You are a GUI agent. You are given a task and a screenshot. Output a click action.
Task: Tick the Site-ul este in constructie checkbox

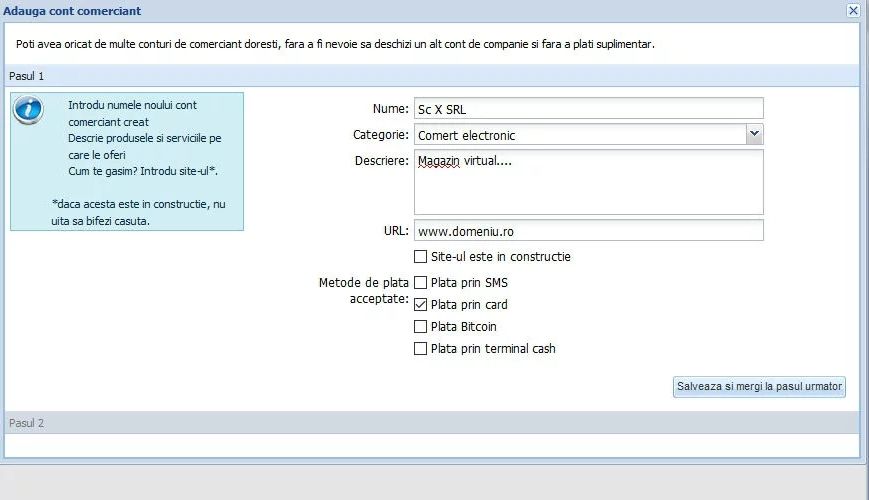420,257
